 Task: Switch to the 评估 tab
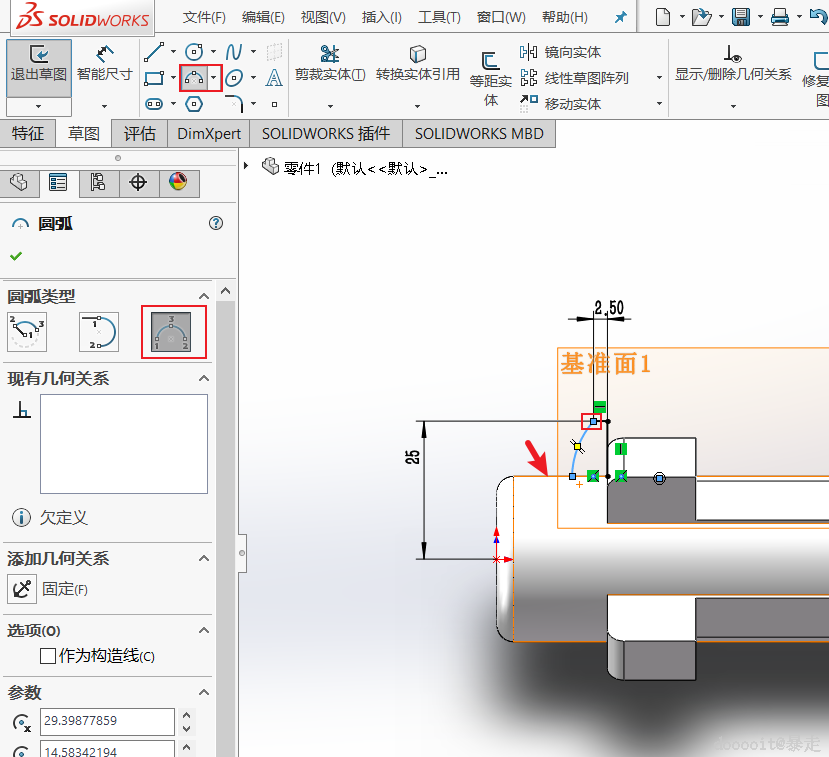(140, 133)
